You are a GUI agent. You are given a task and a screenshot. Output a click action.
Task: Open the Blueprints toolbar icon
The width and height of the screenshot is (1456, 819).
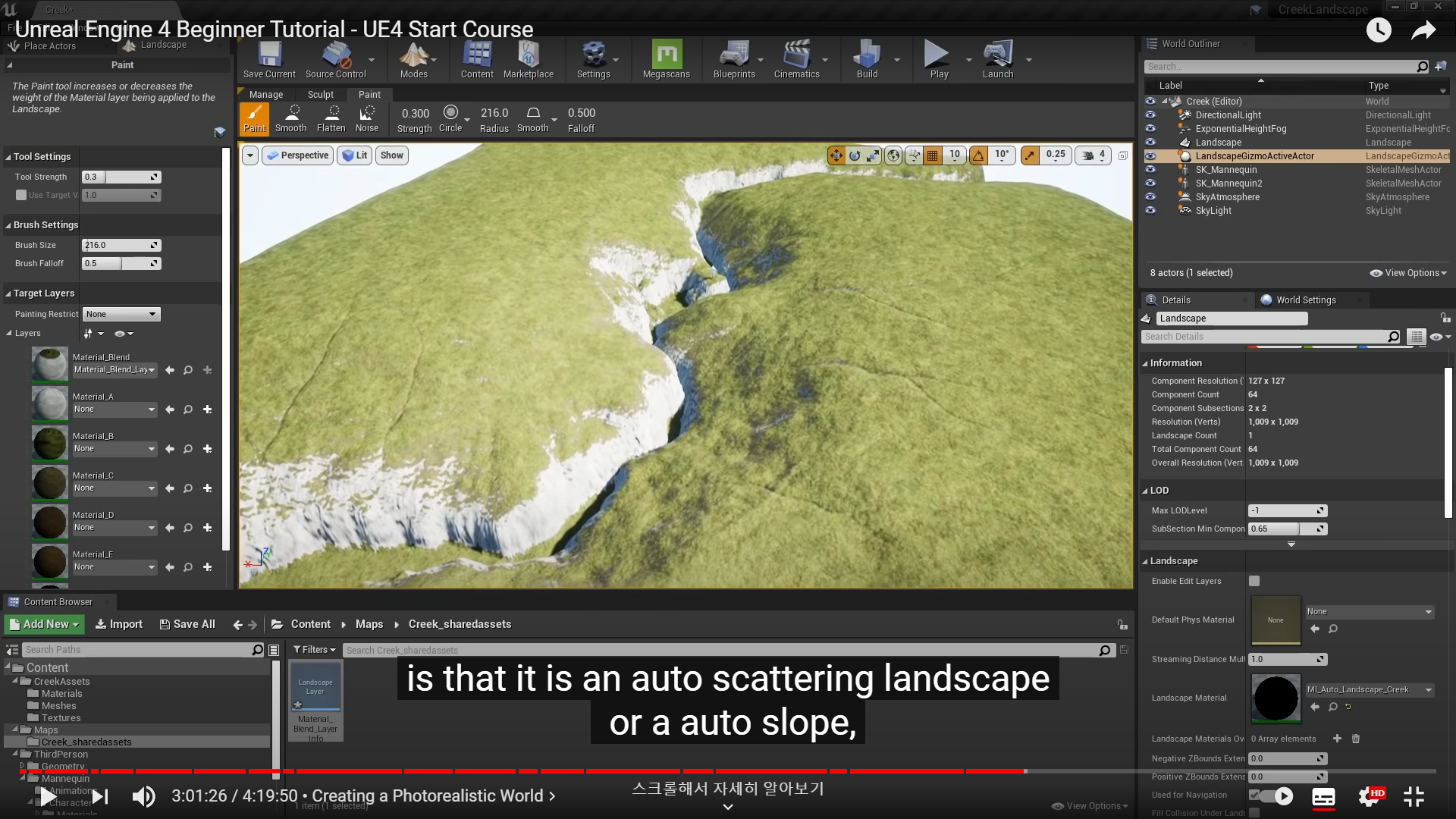(x=733, y=59)
